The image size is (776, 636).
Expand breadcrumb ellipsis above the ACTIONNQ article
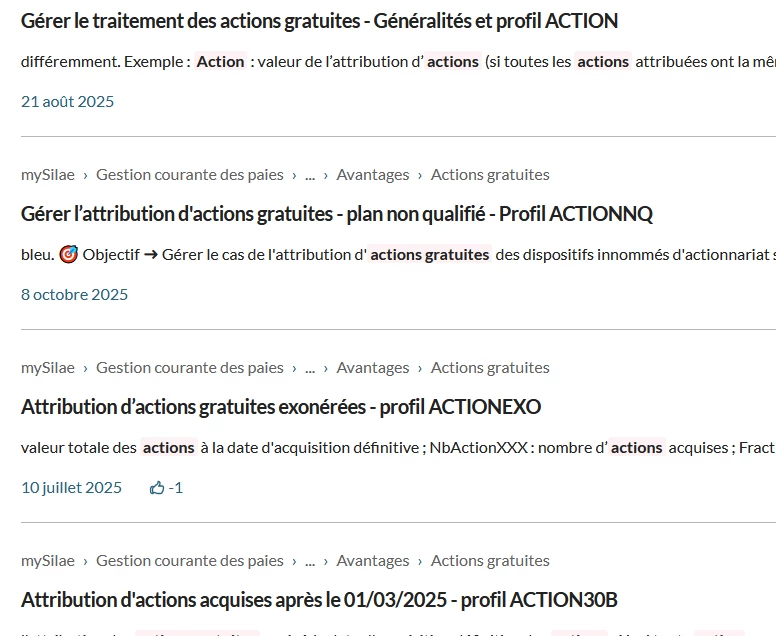310,175
